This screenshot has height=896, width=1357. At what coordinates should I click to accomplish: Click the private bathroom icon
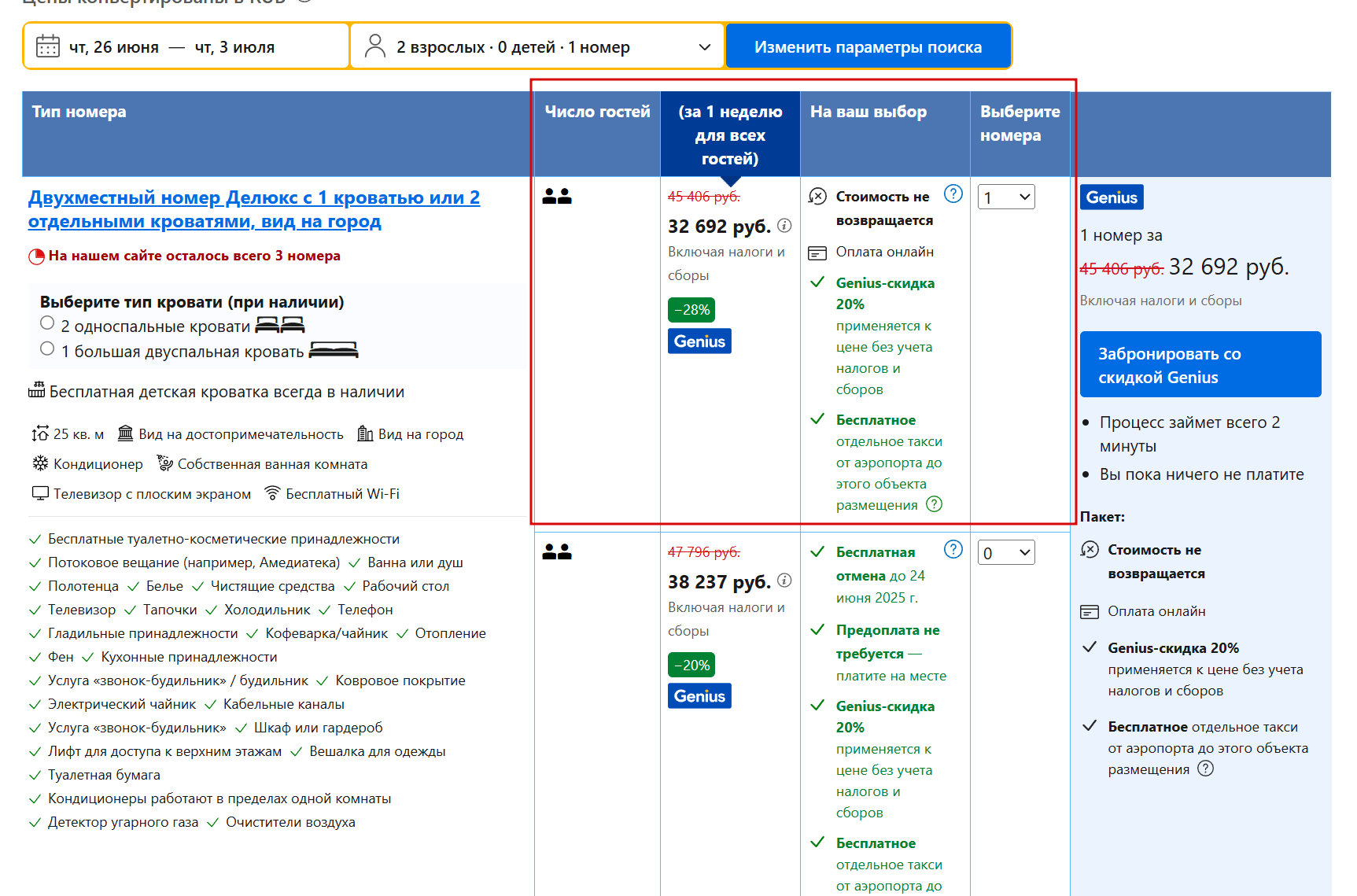click(x=164, y=463)
